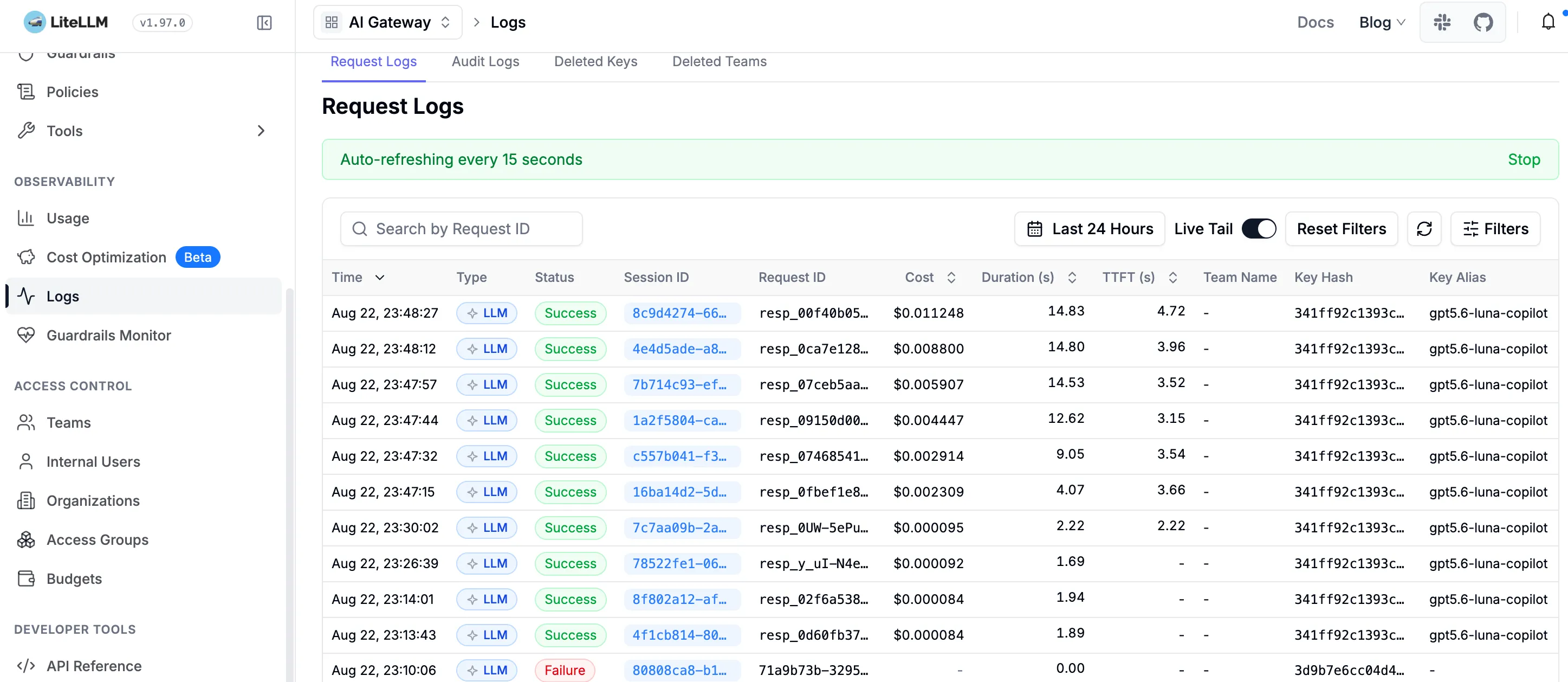The width and height of the screenshot is (1568, 682).
Task: Stop the auto-refresh
Action: coord(1524,159)
